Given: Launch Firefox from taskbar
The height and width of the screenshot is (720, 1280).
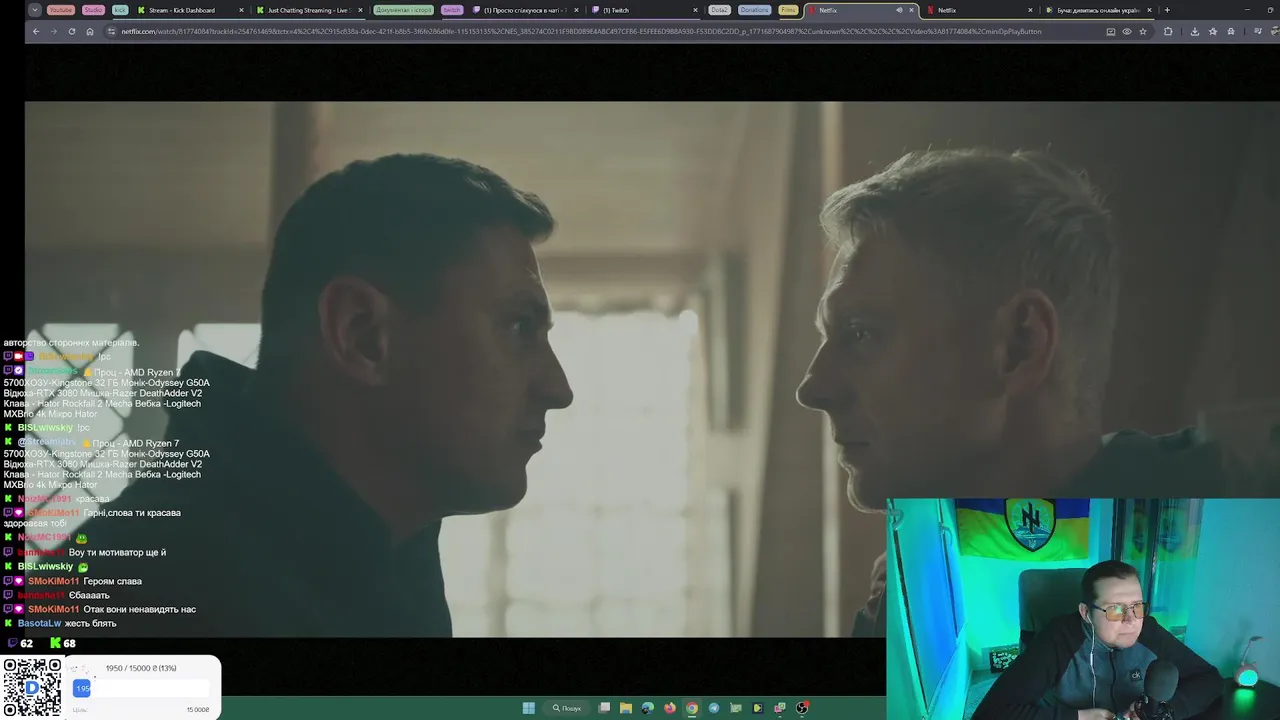Looking at the screenshot, I should pos(670,708).
